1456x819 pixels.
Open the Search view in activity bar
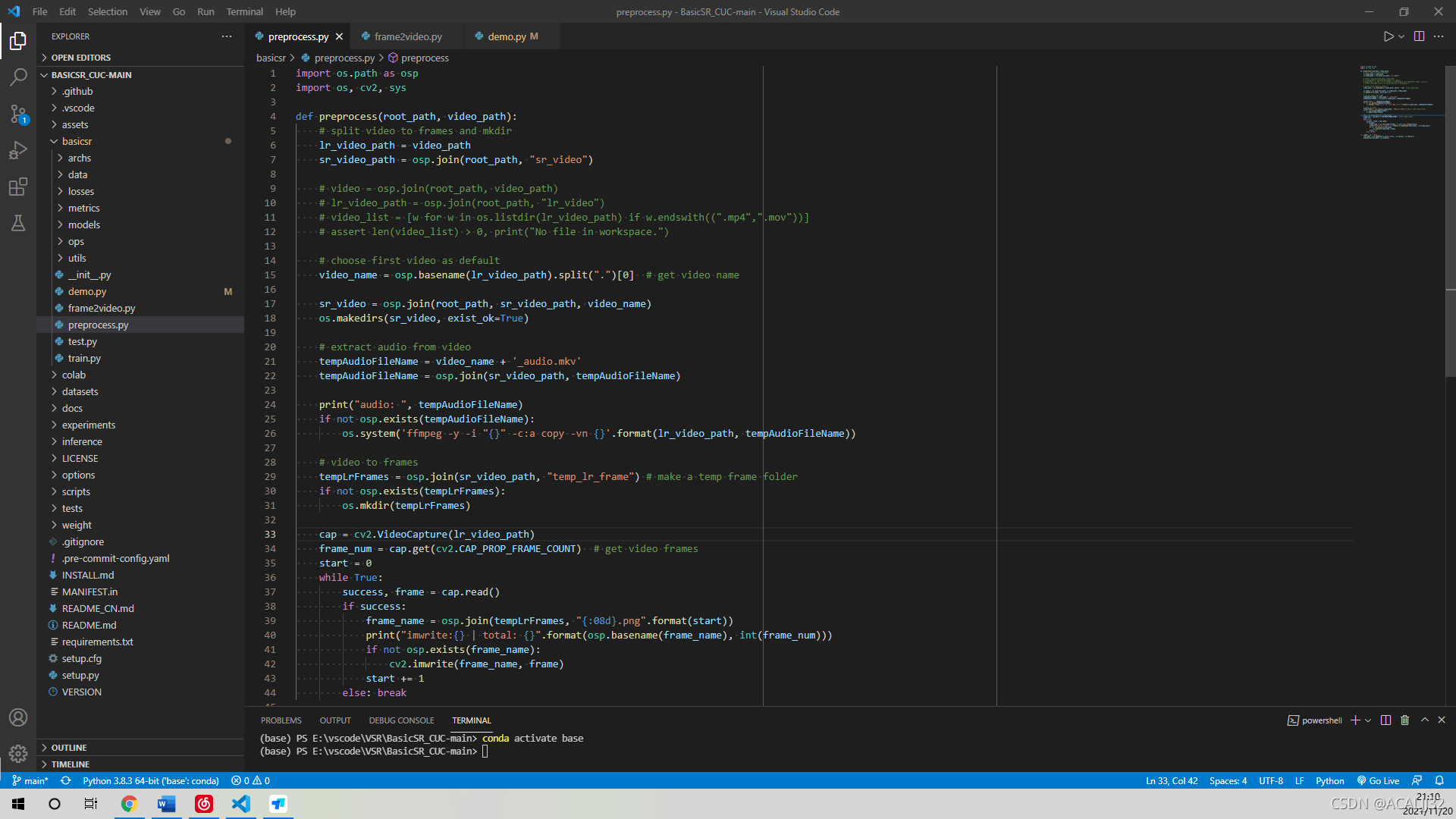[x=18, y=77]
